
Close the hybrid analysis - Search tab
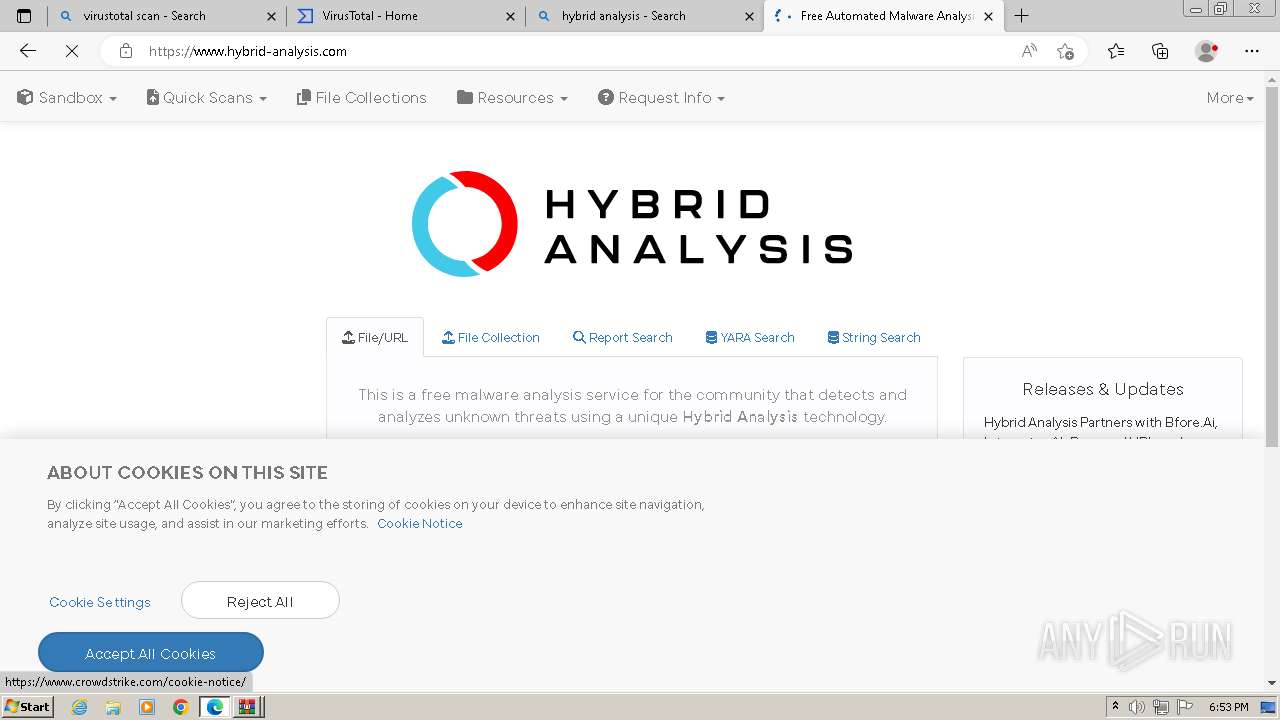point(749,16)
